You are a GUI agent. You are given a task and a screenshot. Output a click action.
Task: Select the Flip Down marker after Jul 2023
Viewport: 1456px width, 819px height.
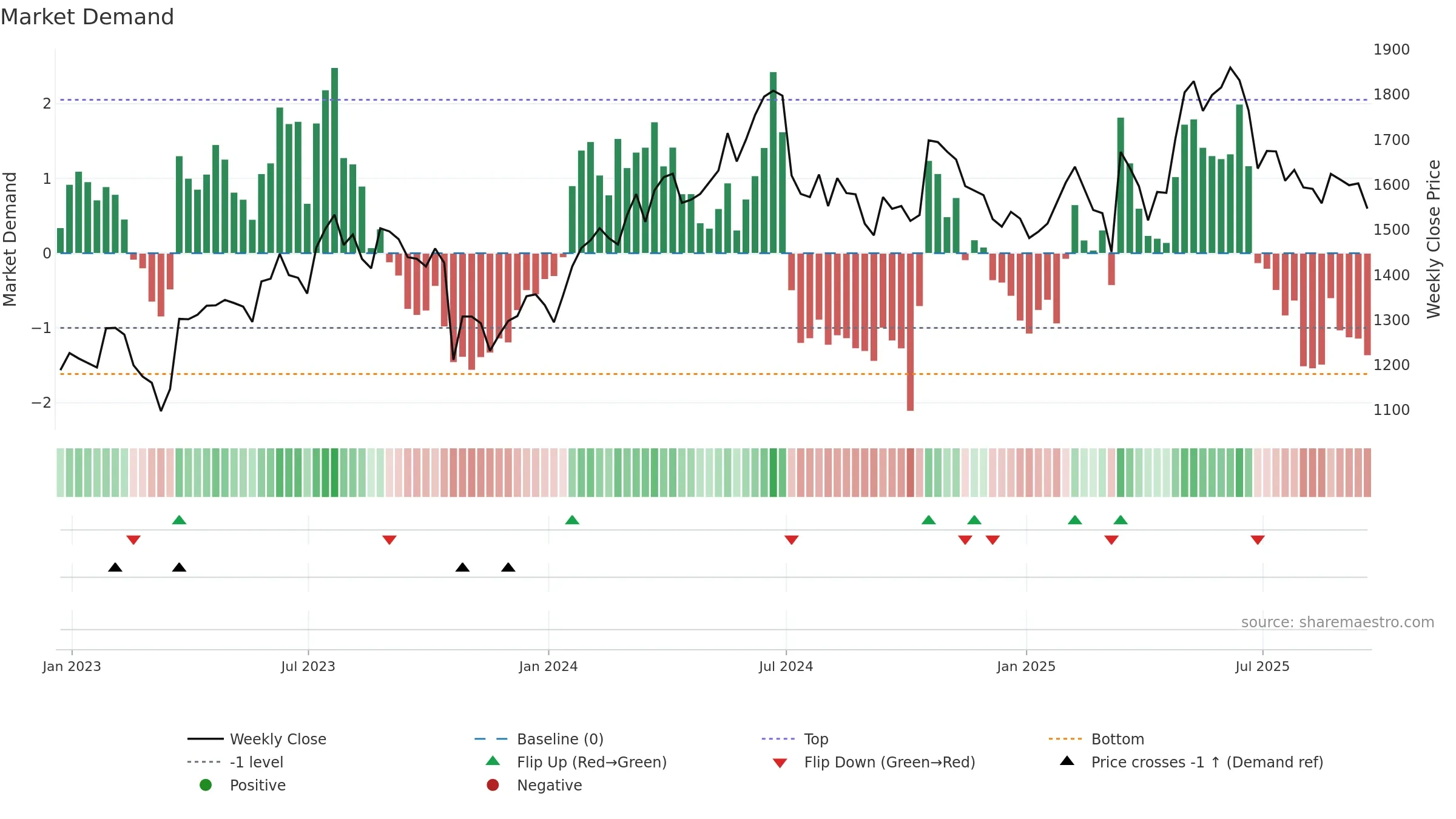coord(389,540)
